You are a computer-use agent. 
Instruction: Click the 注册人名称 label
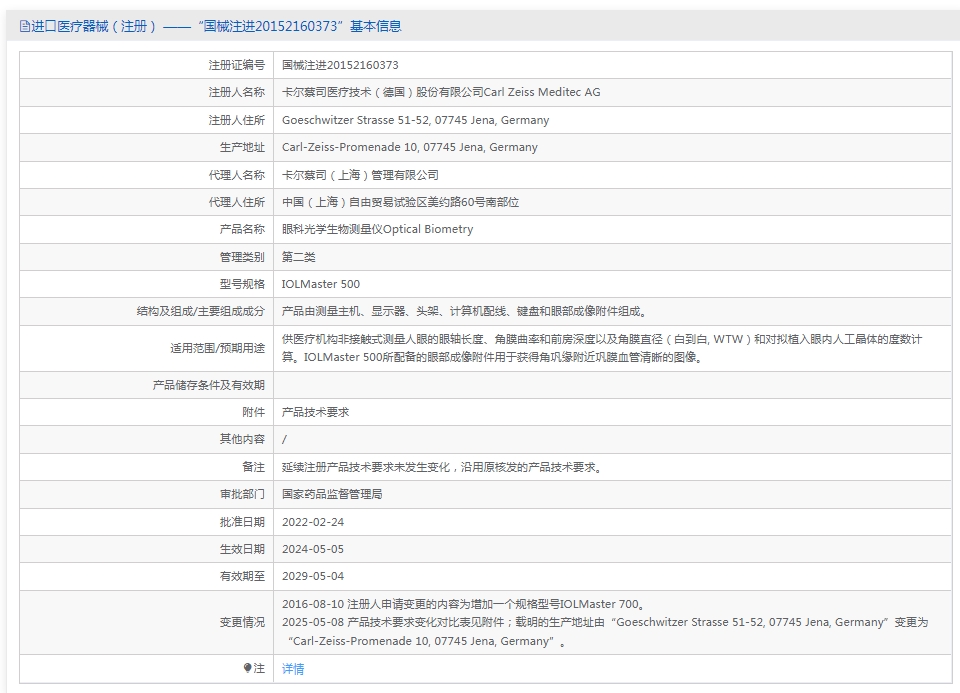pos(236,92)
